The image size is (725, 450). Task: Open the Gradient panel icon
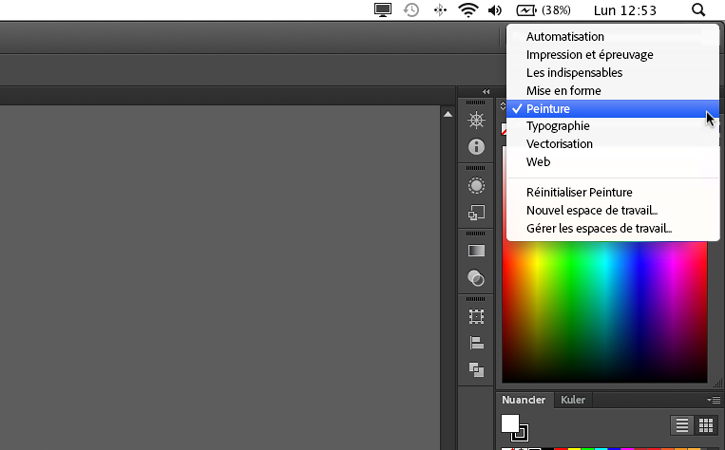476,251
